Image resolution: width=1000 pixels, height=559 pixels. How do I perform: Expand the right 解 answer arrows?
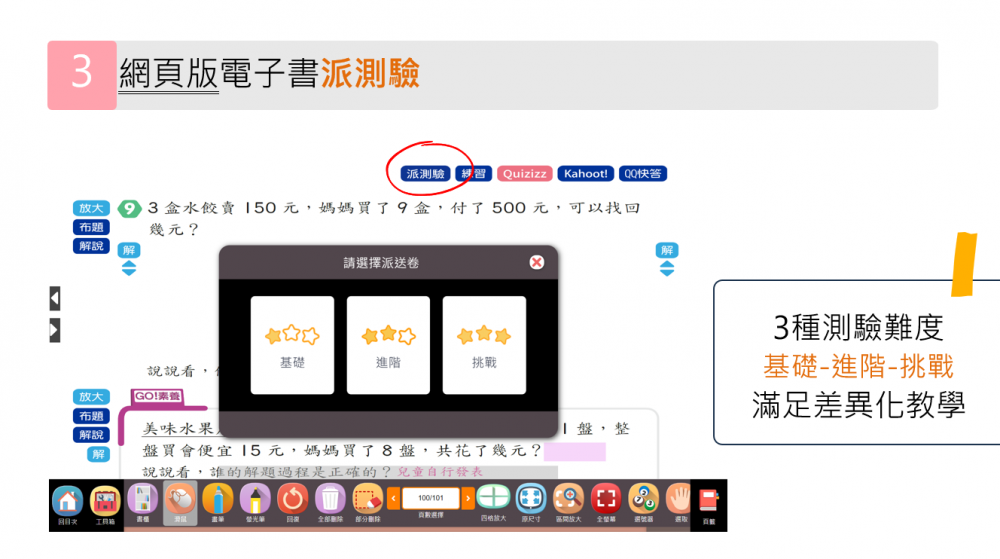coord(667,268)
